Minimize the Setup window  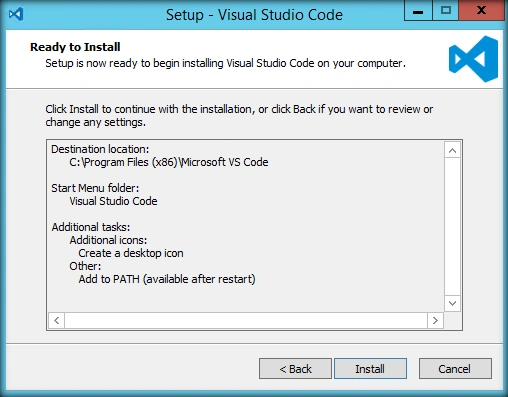coord(418,11)
